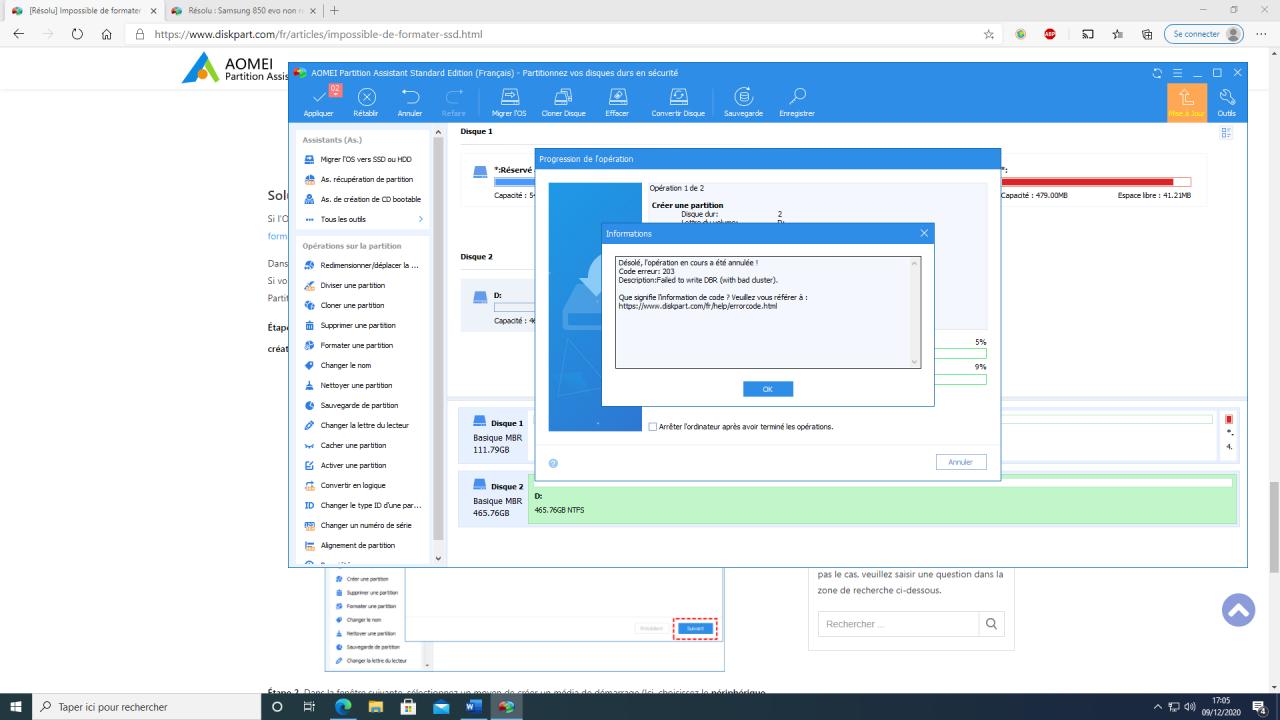Open As. récupération de partition wizard
Screen dimensions: 1280x720
pyautogui.click(x=365, y=179)
